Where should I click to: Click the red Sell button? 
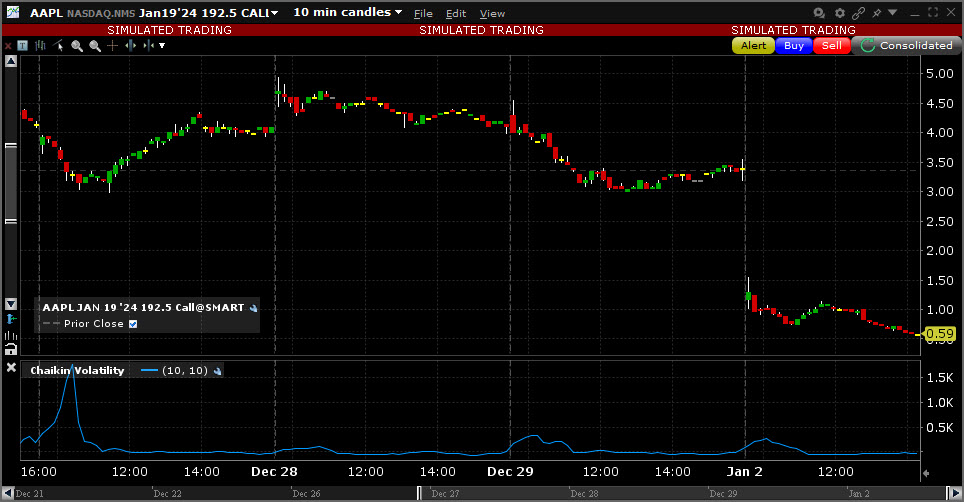point(831,45)
